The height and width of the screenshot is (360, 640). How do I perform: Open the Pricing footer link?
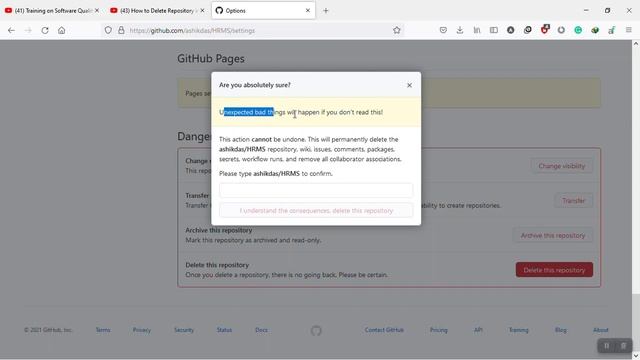pyautogui.click(x=439, y=330)
